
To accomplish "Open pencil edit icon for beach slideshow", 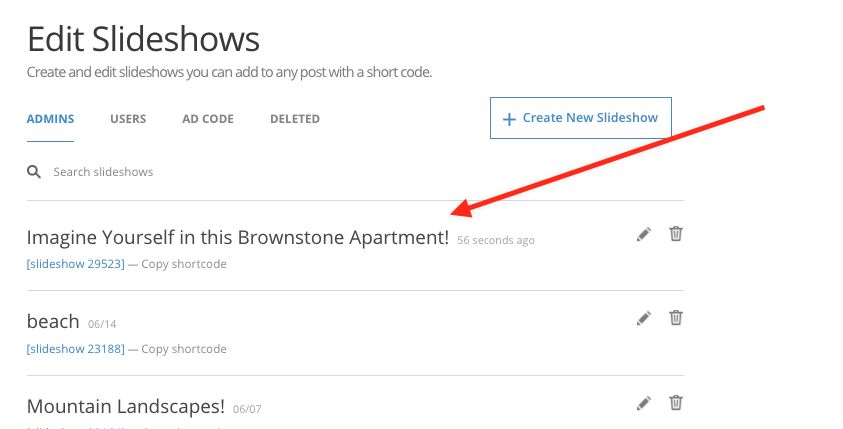I will click(644, 318).
